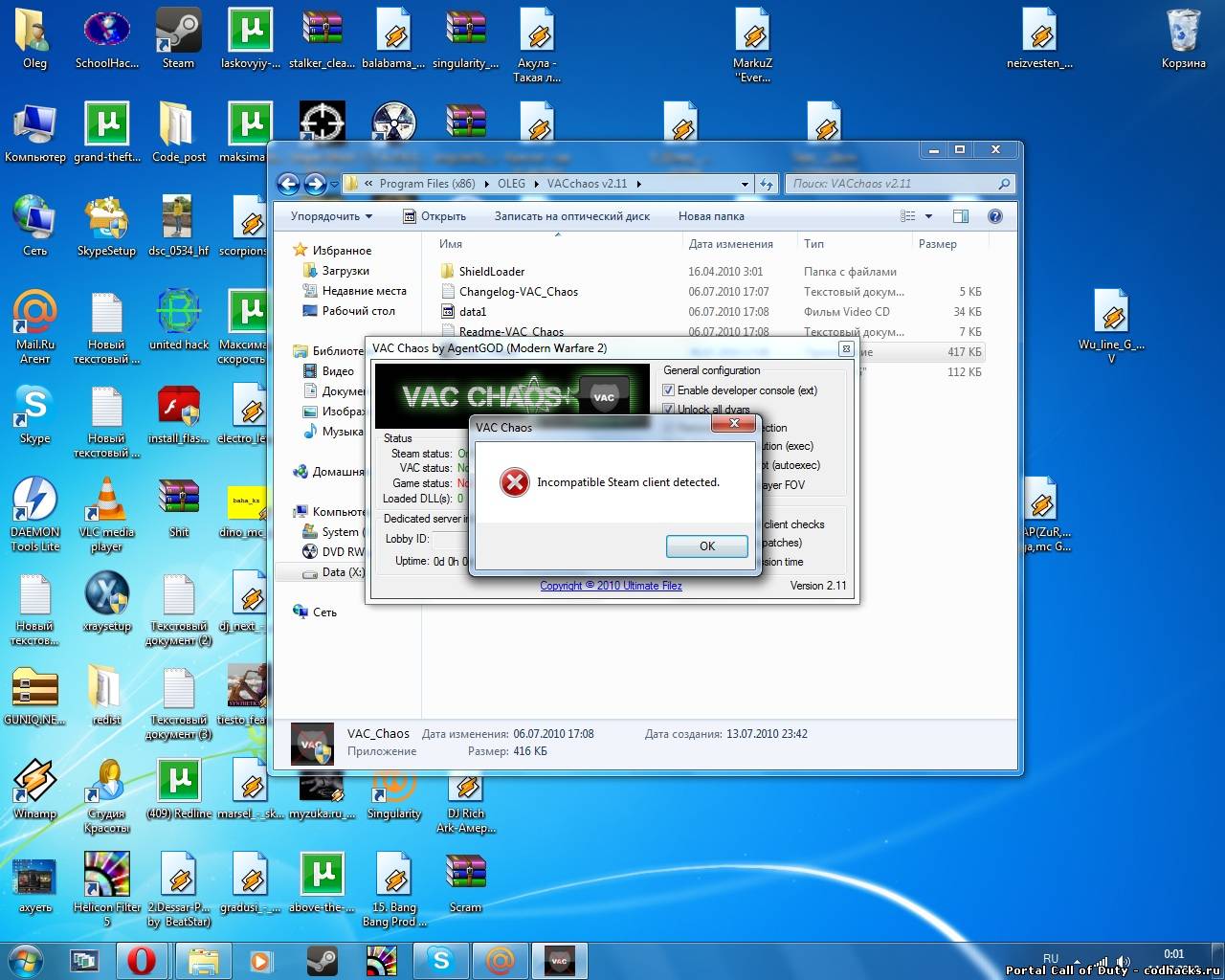
Task: Open the Windows Start button
Action: (x=26, y=960)
